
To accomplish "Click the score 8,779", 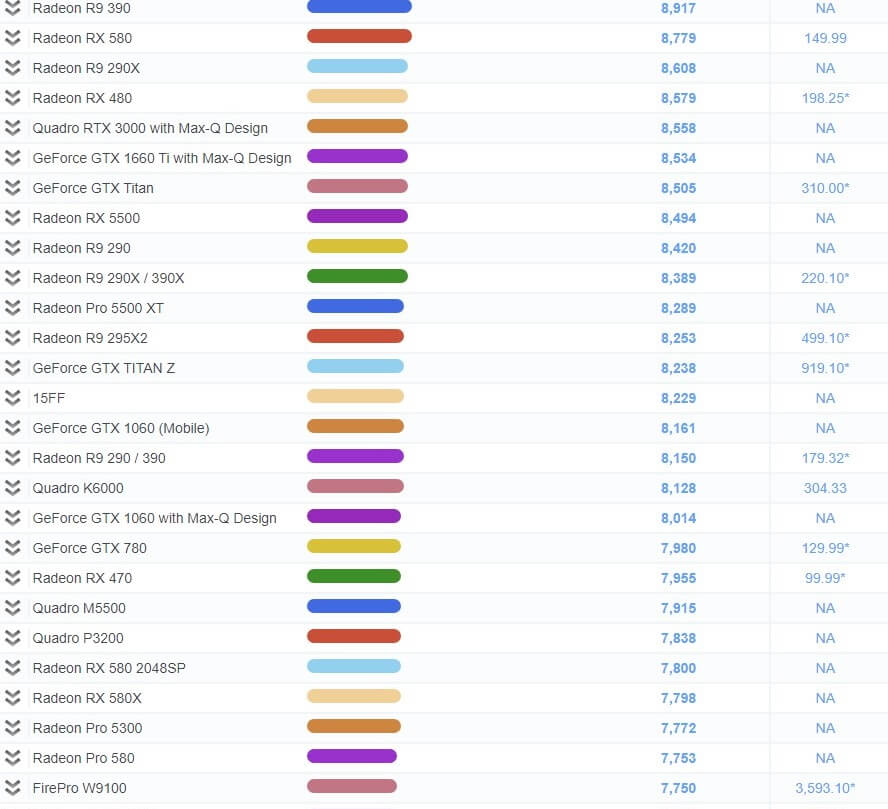I will coord(678,38).
